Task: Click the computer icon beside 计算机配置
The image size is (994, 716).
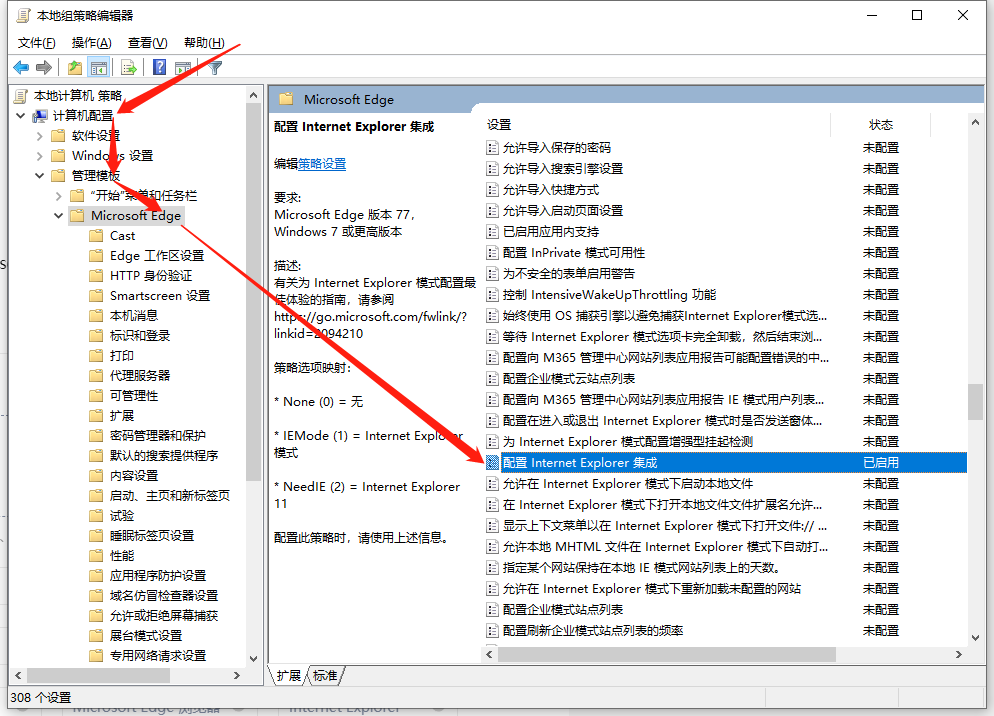Action: (x=40, y=116)
